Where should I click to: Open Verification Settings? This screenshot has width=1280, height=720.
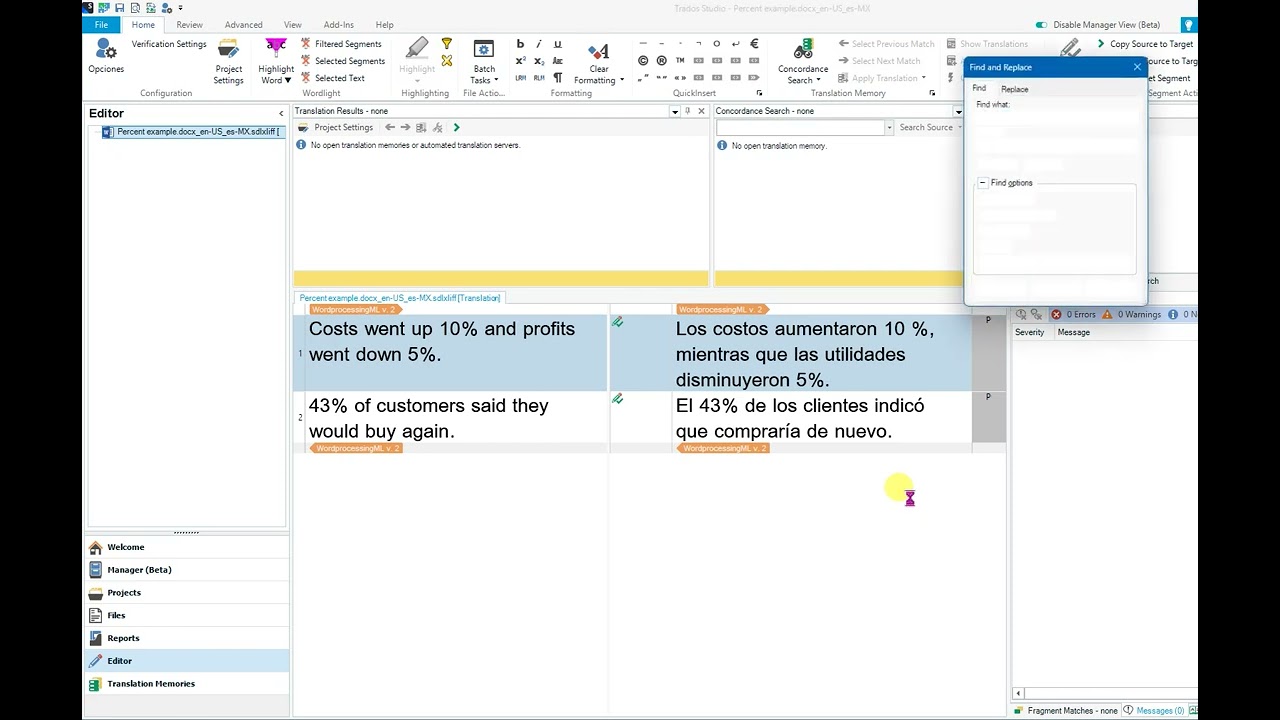[169, 44]
